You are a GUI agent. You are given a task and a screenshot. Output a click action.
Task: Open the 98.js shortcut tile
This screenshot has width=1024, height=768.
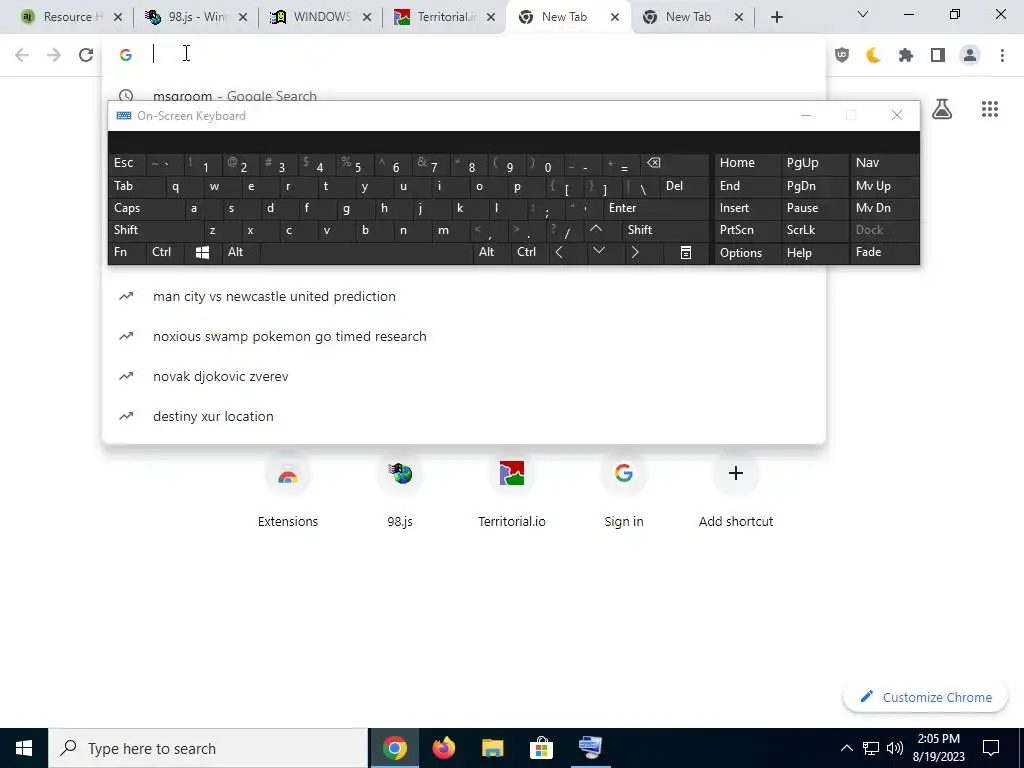[400, 490]
